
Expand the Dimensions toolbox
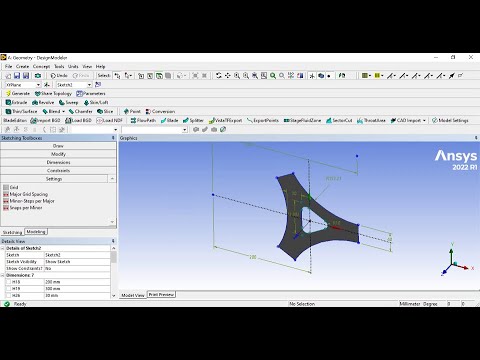tap(58, 162)
